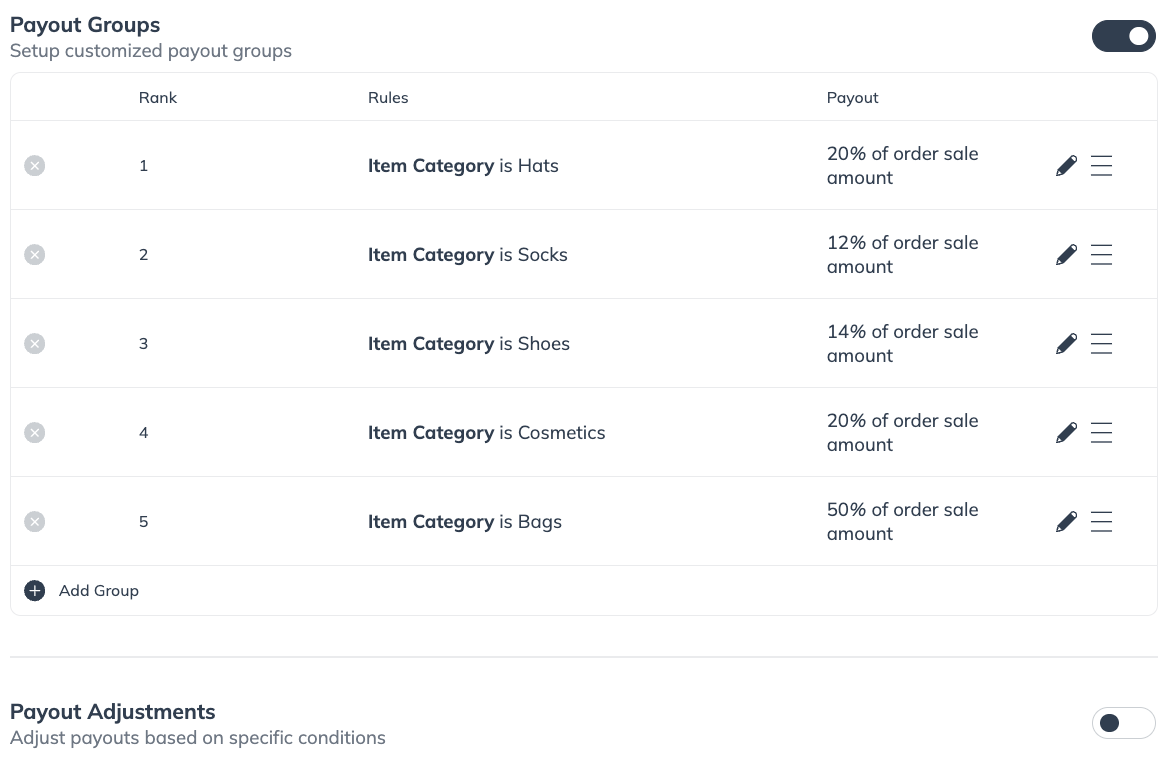Remove the Bags payout group
The width and height of the screenshot is (1176, 770).
click(x=35, y=522)
